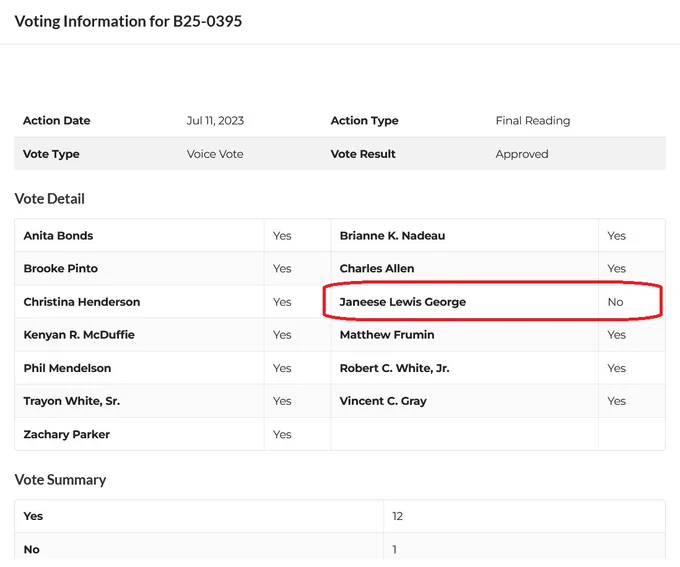Click the Yes vote beside Kenyan R. McDuffie

click(x=282, y=335)
